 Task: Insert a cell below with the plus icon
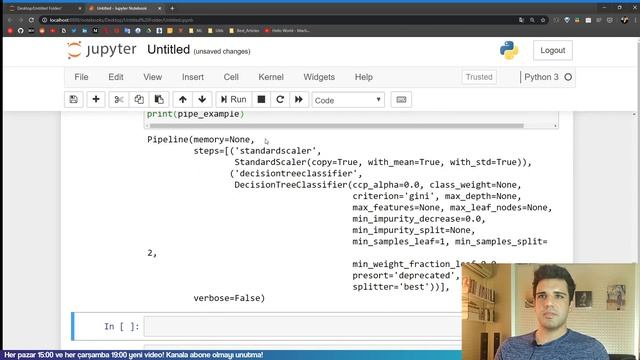96,100
